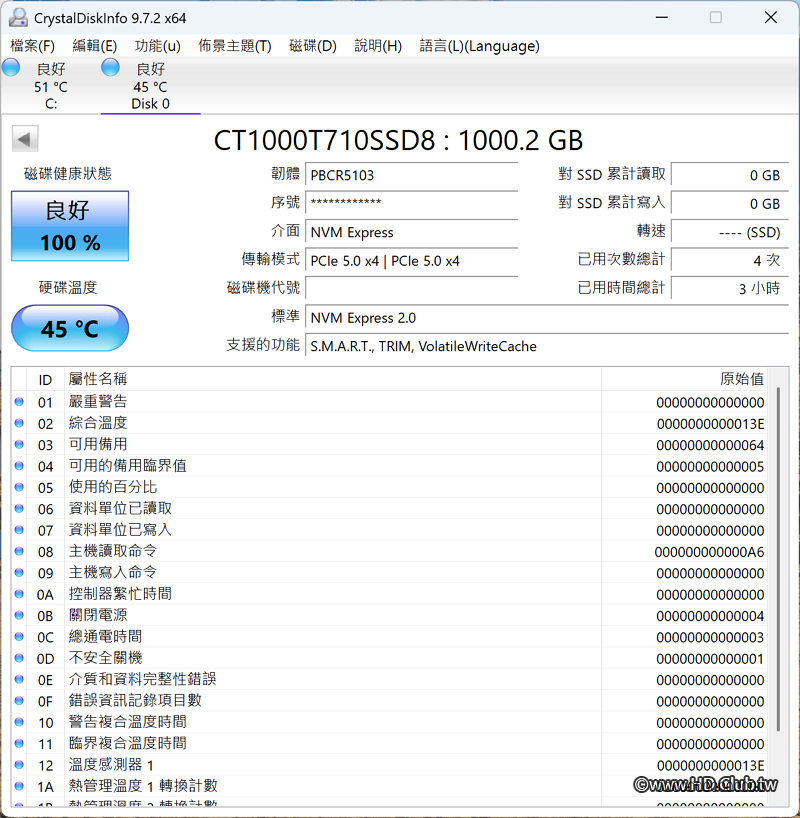
Task: Select the 熱管理溫度 1 轉換計數 attribute name
Action: (143, 786)
